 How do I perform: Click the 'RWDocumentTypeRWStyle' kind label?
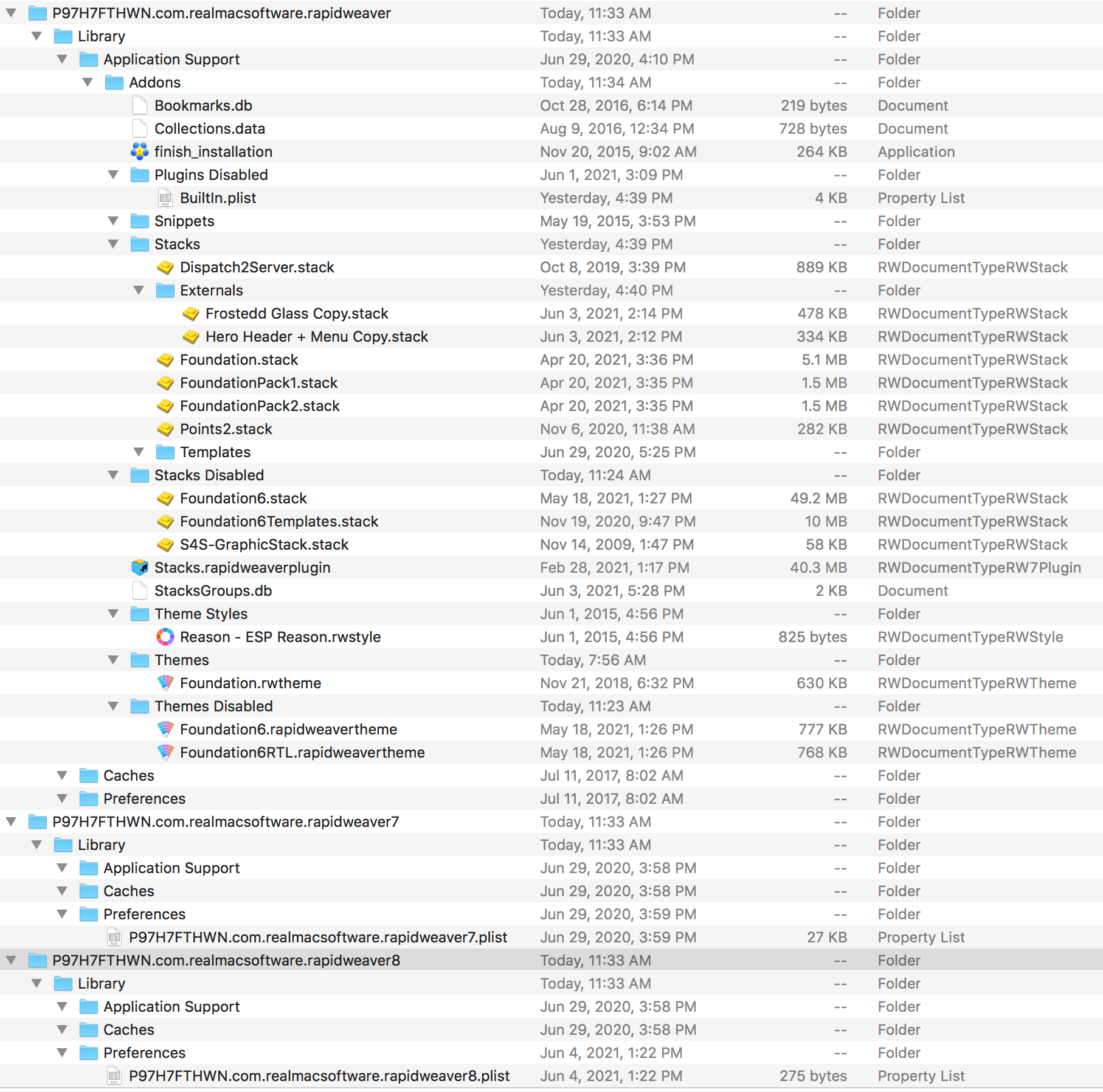[970, 637]
